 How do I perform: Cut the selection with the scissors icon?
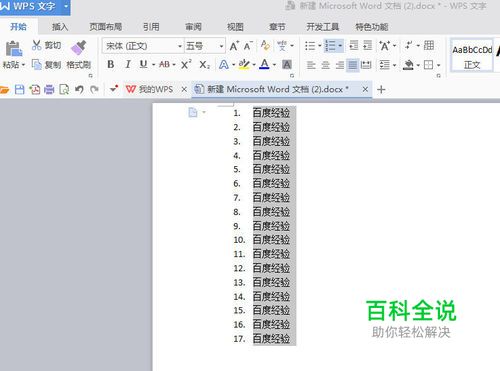pyautogui.click(x=36, y=45)
